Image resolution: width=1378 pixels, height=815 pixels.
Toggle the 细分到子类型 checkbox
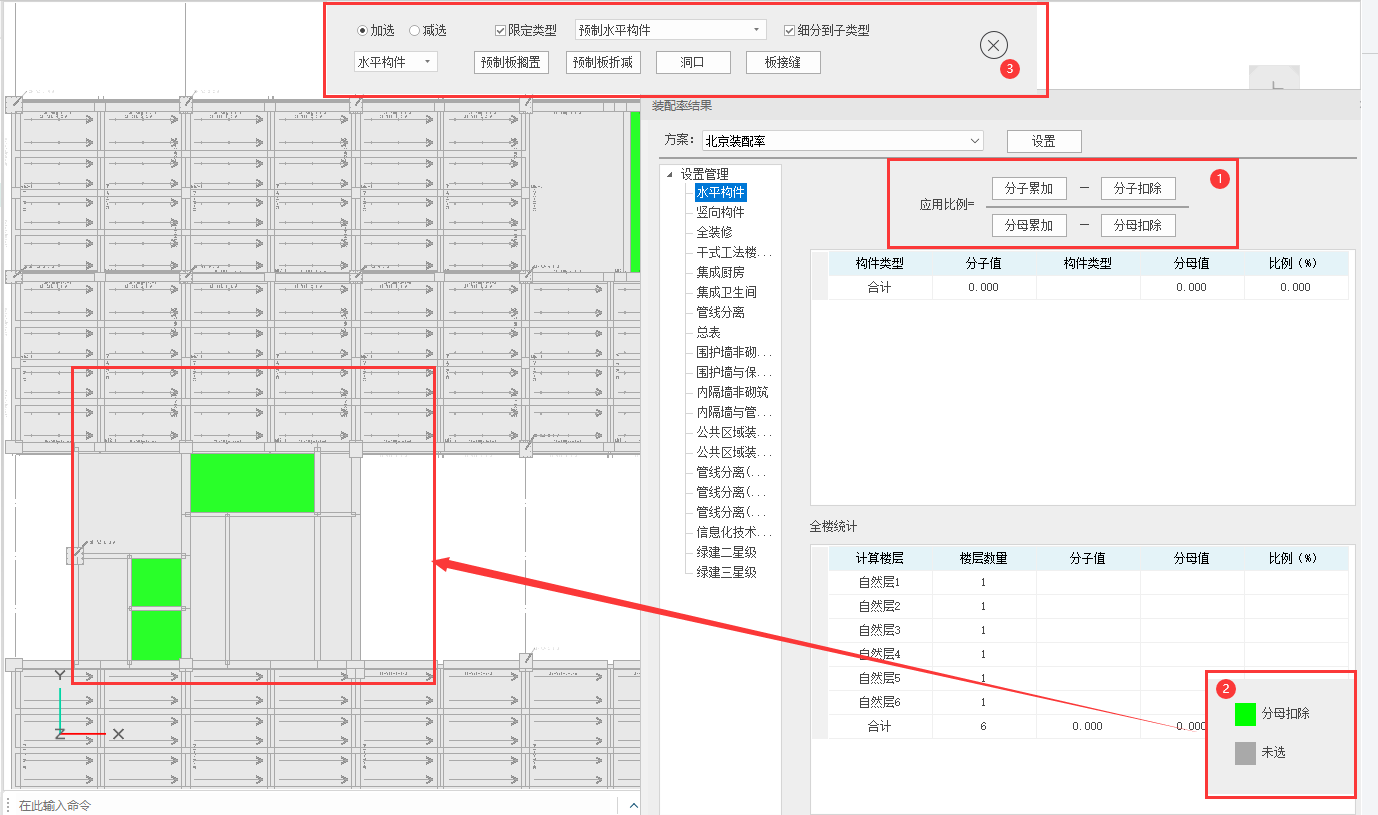[789, 31]
